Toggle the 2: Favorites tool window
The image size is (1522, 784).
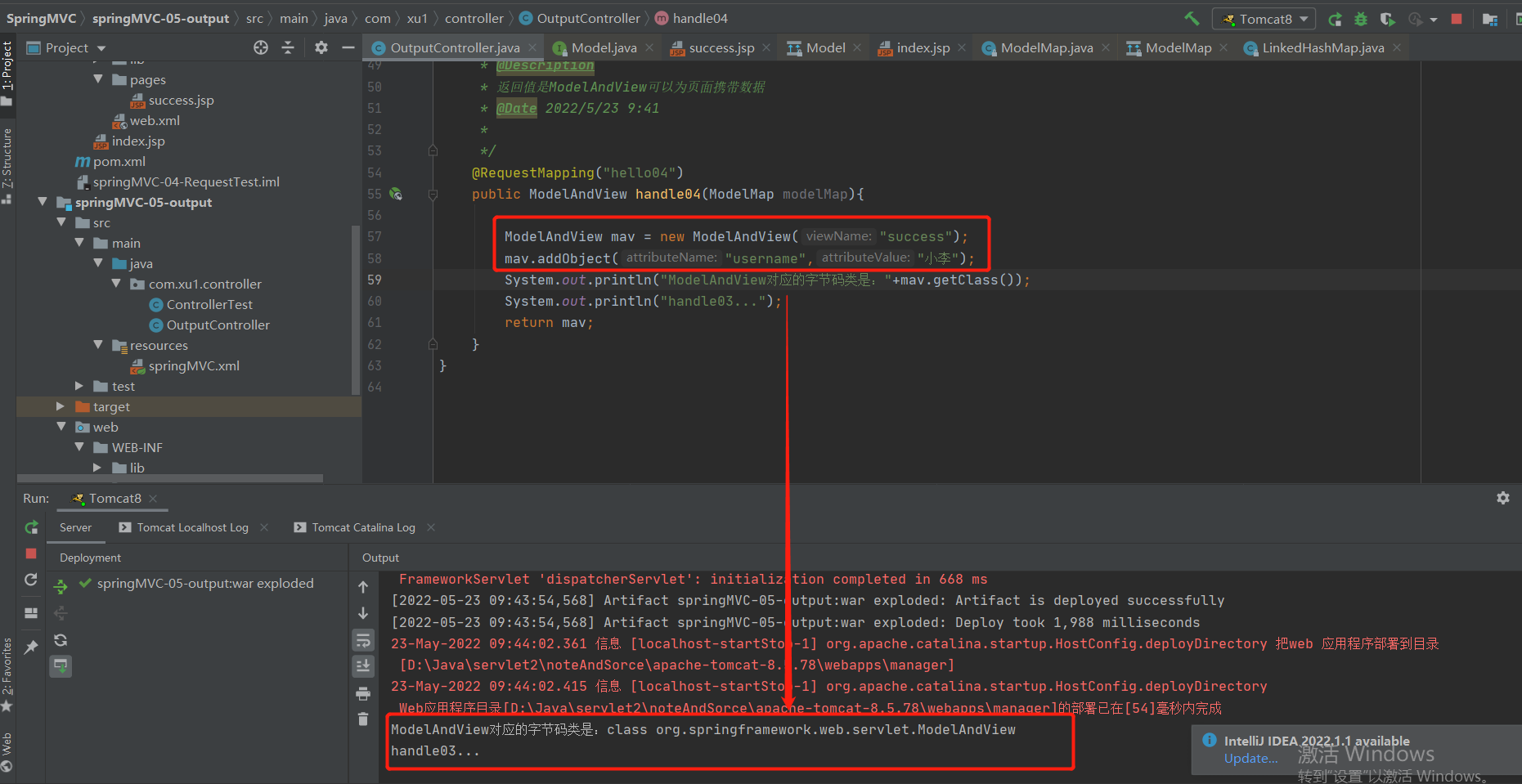[x=7, y=674]
